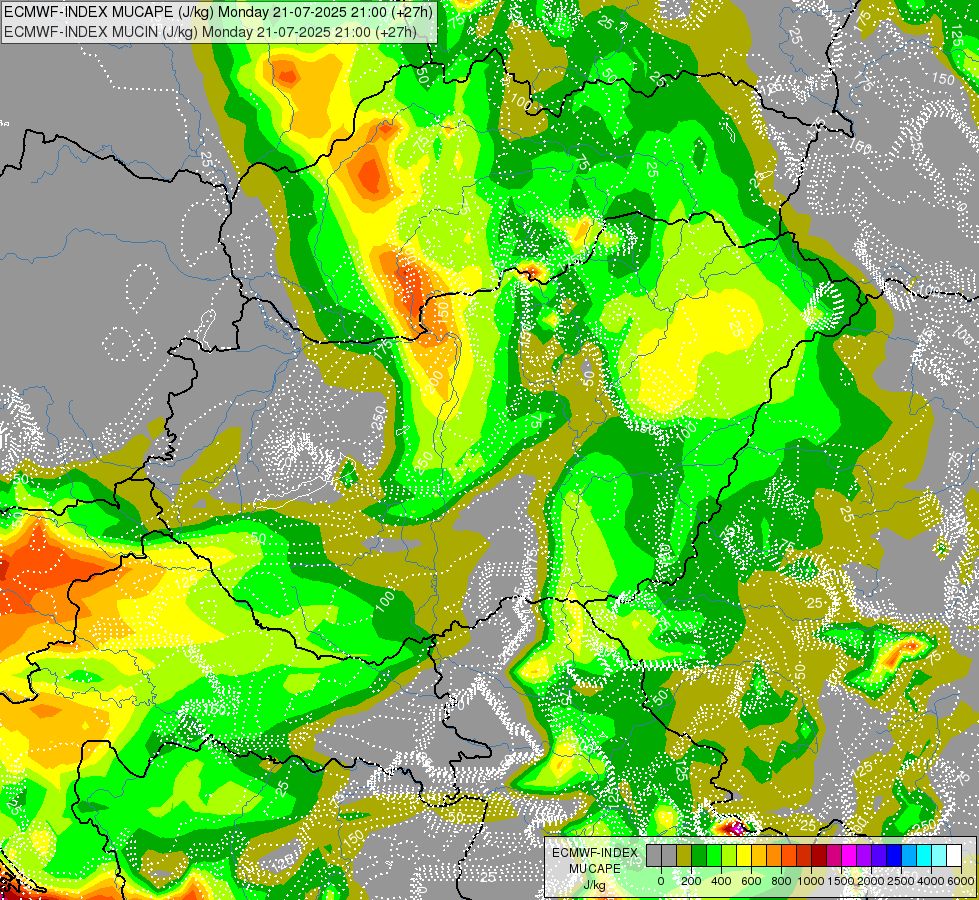This screenshot has width=979, height=900.
Task: Pick the pure blue legend swatch
Action: tap(895, 856)
